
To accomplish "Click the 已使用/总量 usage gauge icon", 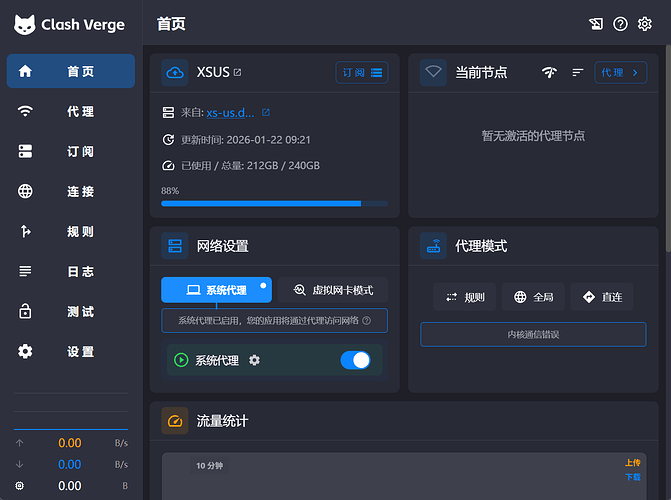I will pos(168,166).
